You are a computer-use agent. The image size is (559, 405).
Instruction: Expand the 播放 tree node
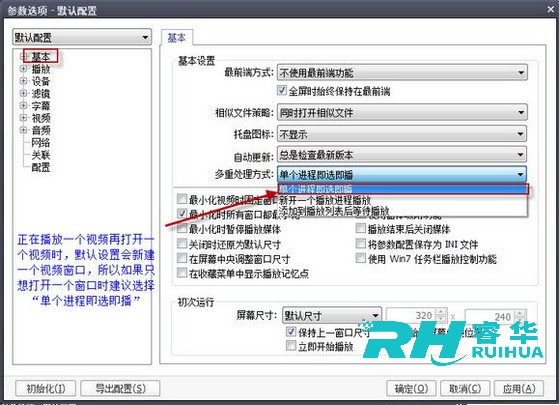click(x=23, y=68)
